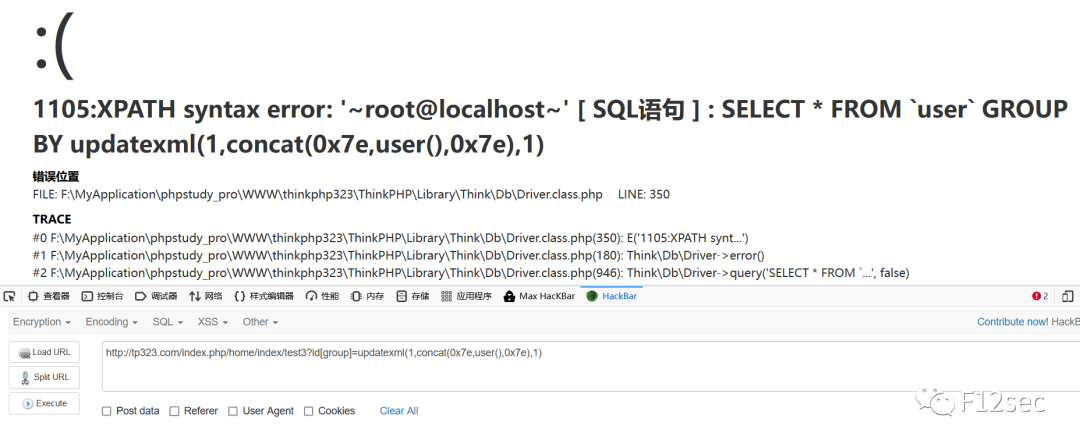The height and width of the screenshot is (447, 1080).
Task: Open the 应用程序 application tab
Action: [466, 296]
